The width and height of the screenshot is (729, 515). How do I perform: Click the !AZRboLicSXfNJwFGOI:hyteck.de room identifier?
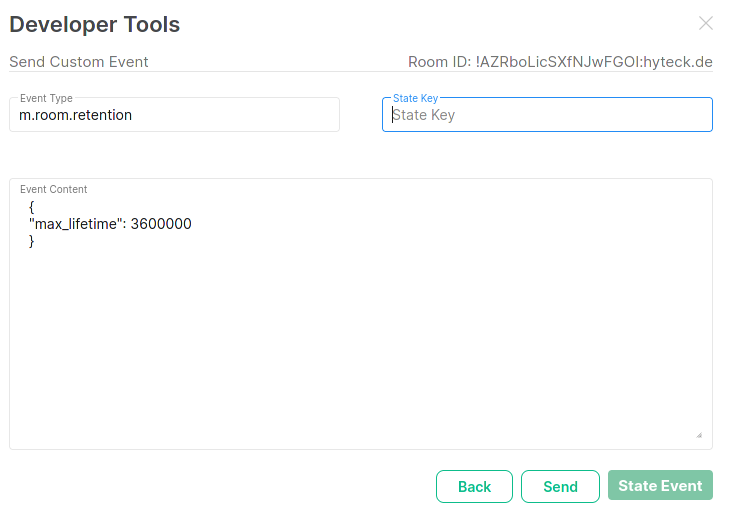click(594, 62)
